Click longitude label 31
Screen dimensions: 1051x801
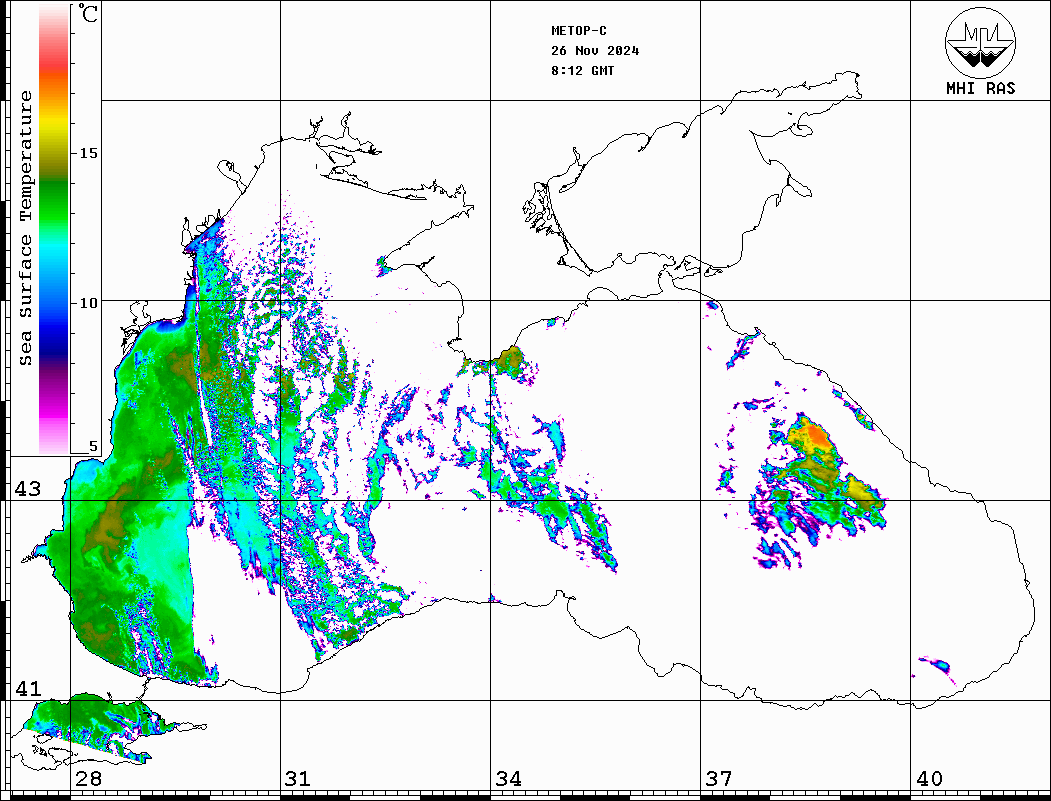click(x=298, y=778)
